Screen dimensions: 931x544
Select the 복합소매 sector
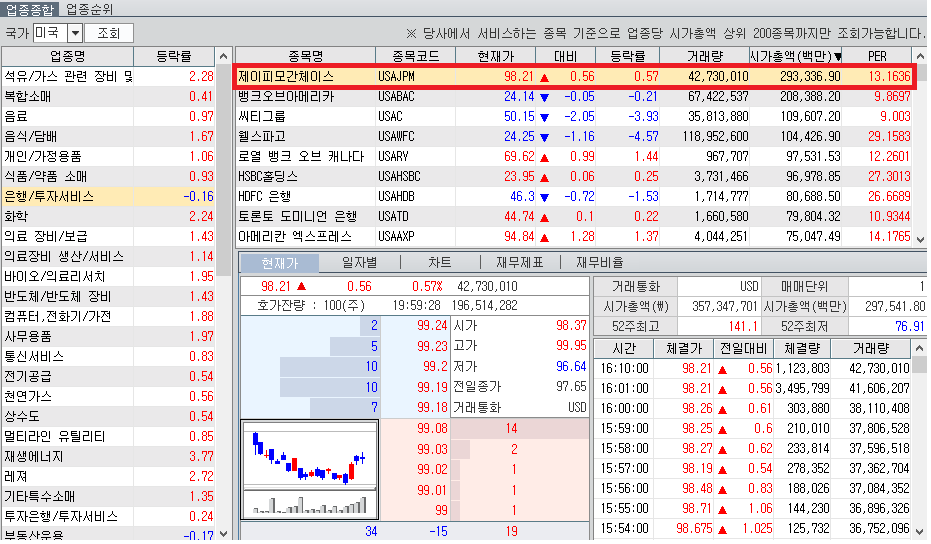pyautogui.click(x=109, y=96)
